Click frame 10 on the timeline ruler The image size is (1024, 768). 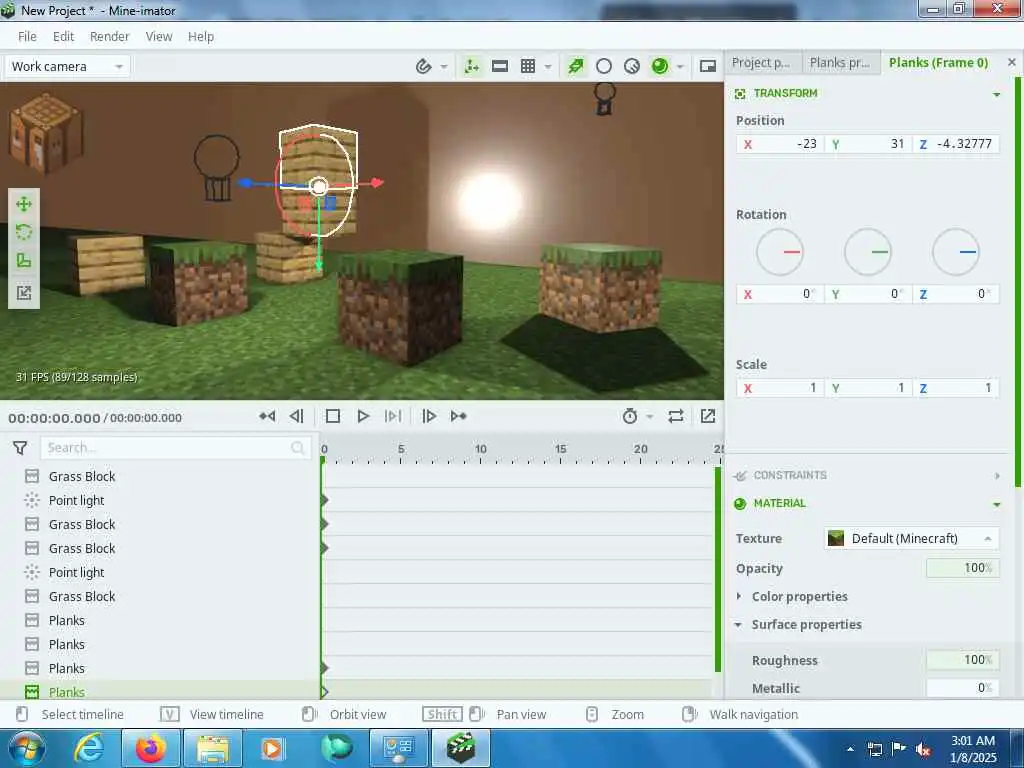481,450
